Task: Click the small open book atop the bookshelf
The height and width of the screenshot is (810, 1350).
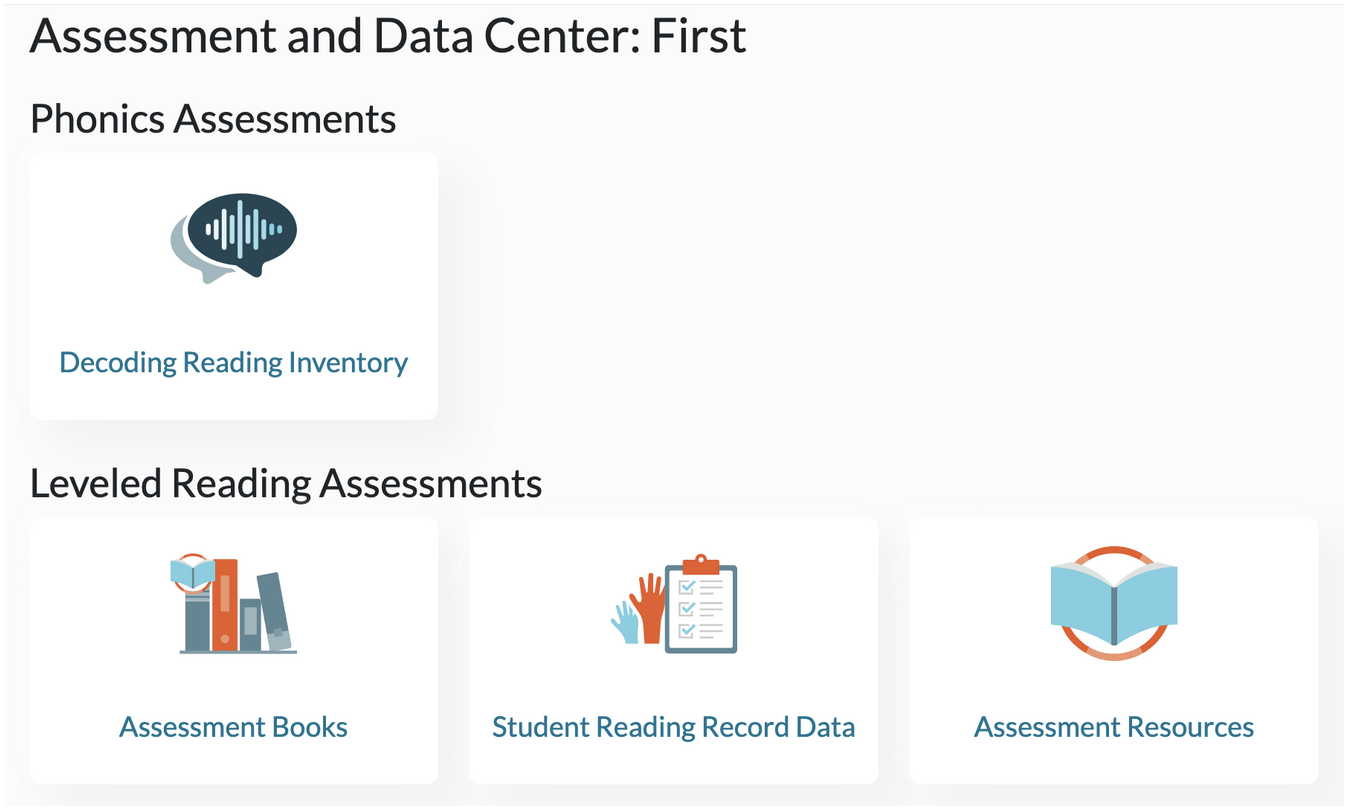Action: click(x=193, y=573)
